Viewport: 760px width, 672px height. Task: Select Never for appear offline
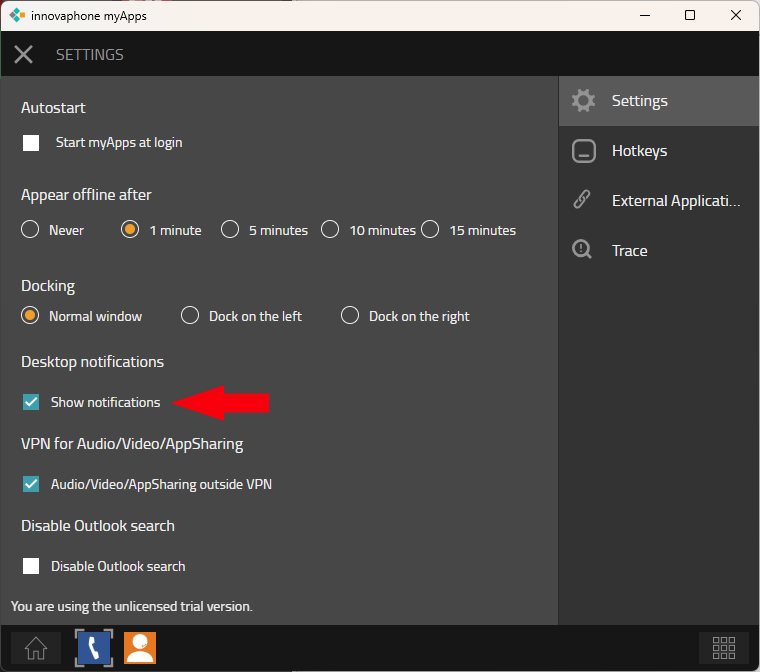[31, 230]
